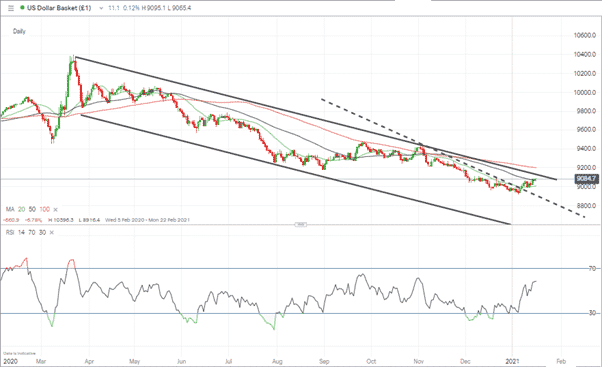
Task: Click the H 10396.3 range high
Action: pos(61,220)
